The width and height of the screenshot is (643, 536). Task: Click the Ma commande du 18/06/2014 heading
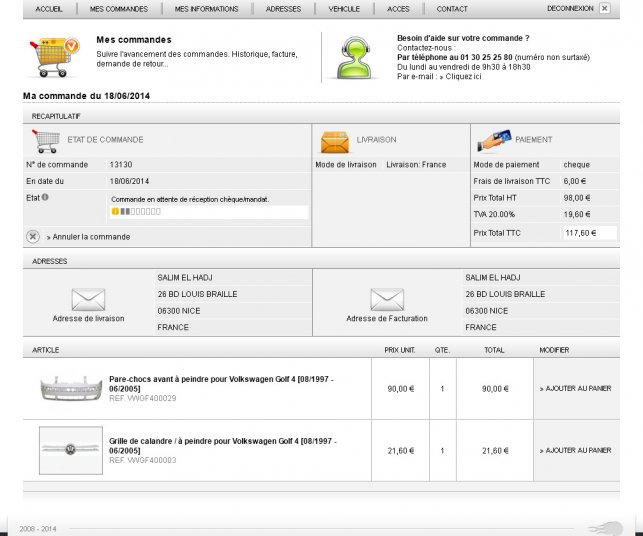click(87, 96)
